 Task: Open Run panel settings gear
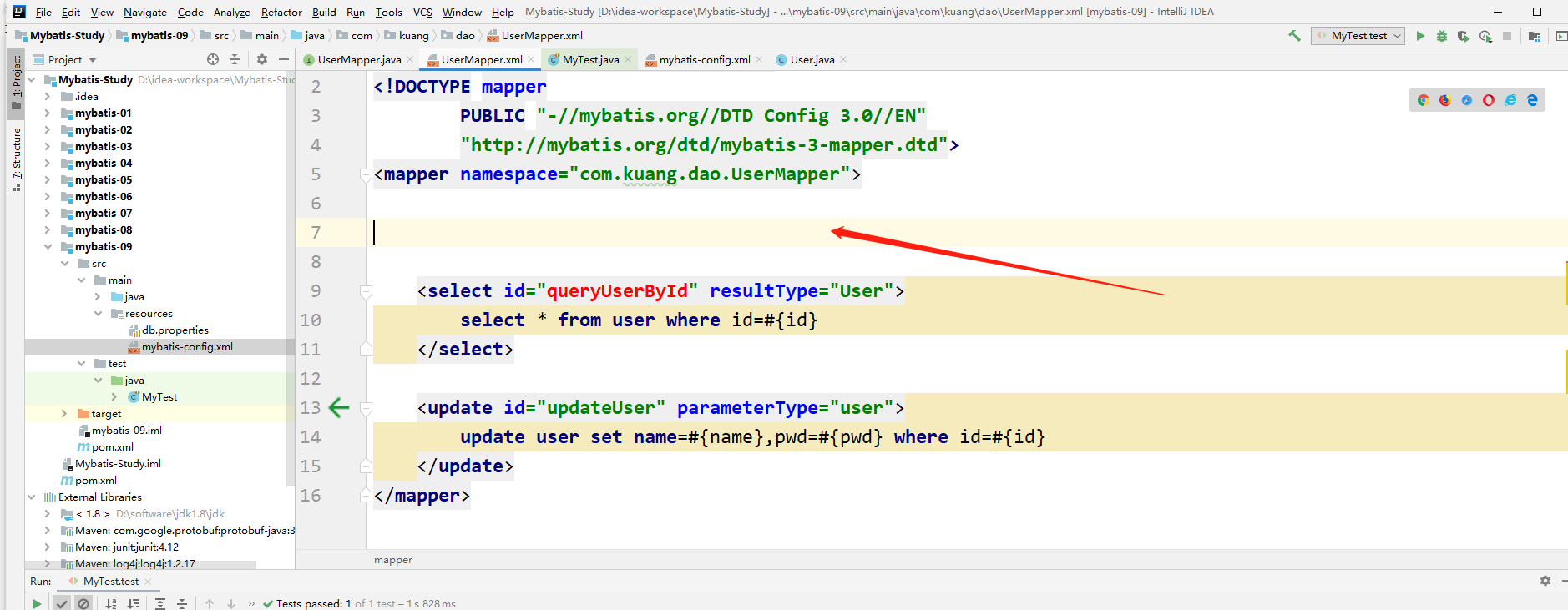1545,581
